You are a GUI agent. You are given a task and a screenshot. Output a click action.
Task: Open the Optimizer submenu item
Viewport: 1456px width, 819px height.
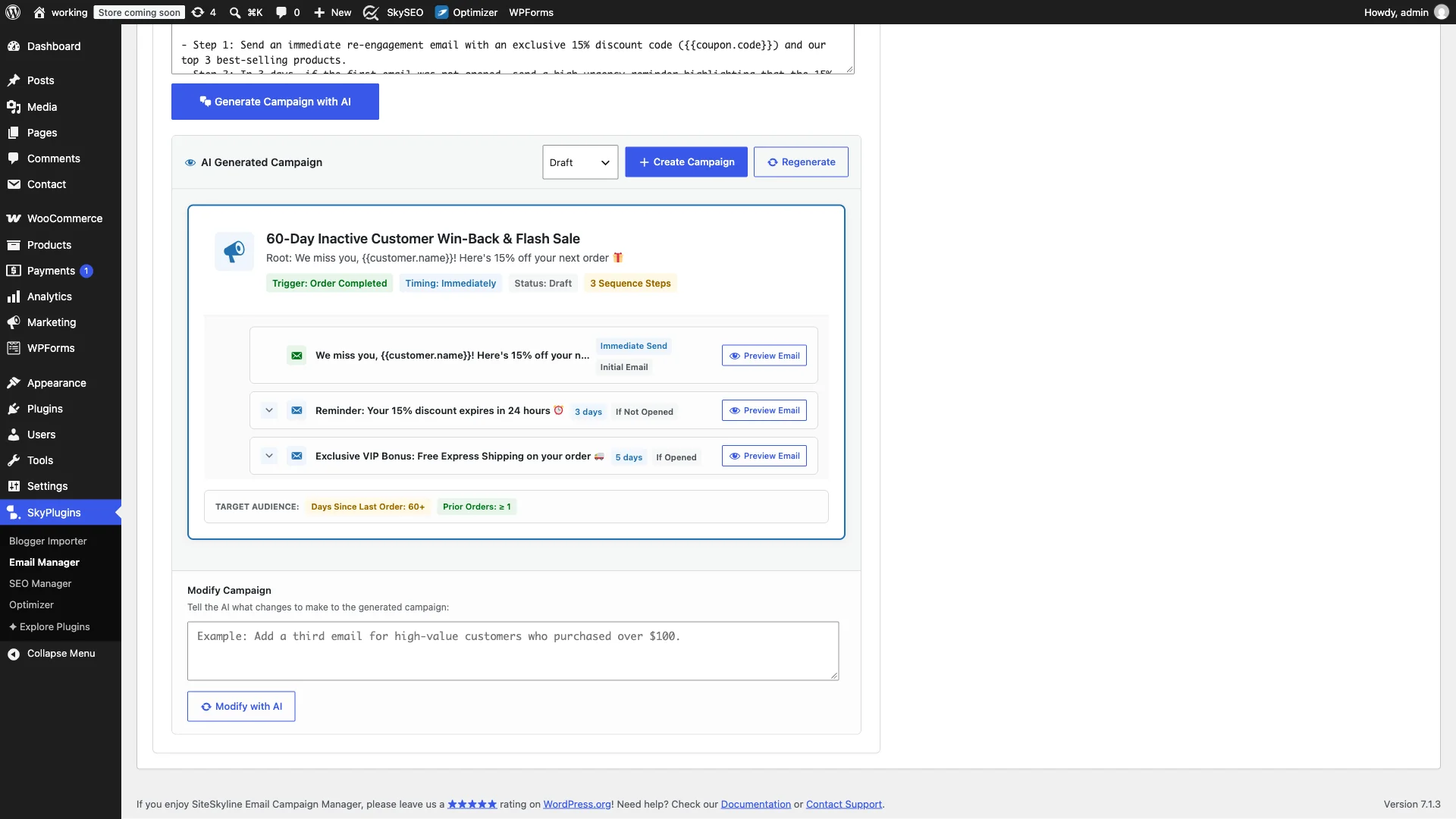(31, 604)
